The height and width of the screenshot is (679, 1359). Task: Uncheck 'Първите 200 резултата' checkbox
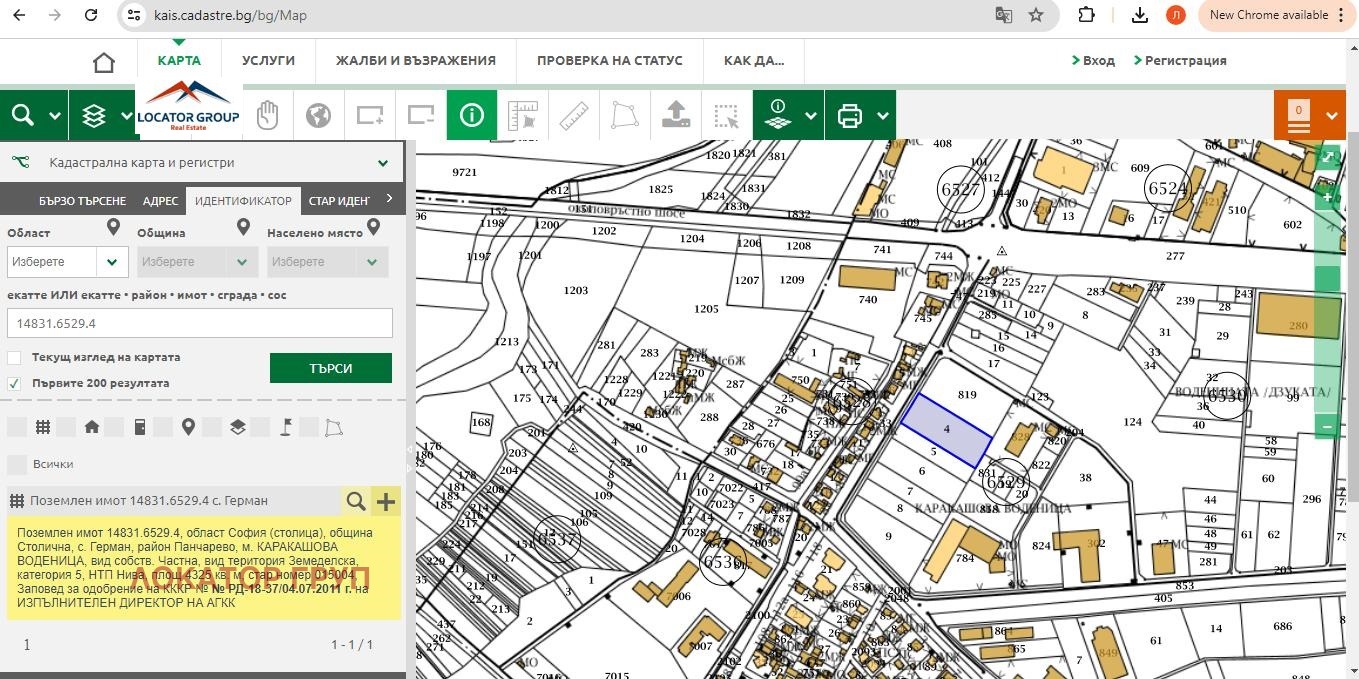click(14, 384)
